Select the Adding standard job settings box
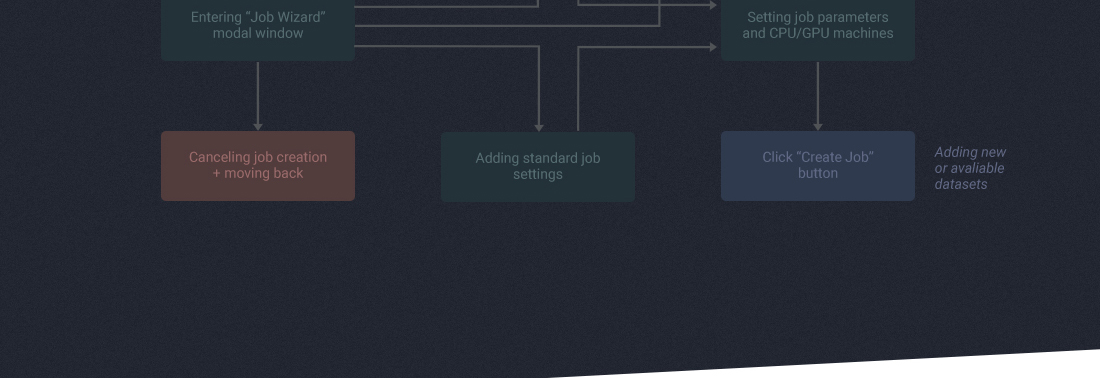Screen dimensions: 1100x378 537,166
